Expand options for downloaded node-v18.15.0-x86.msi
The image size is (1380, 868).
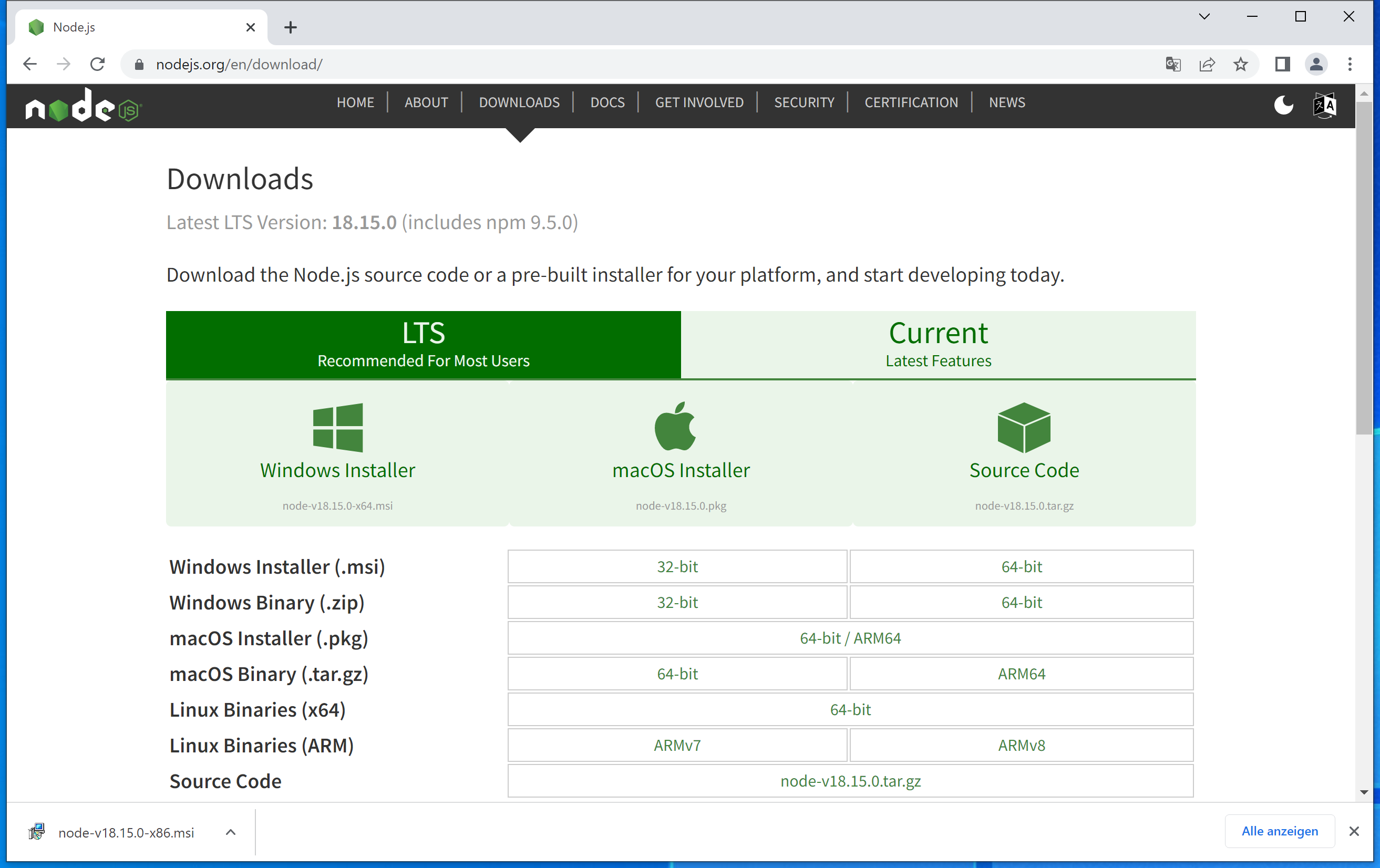(230, 832)
